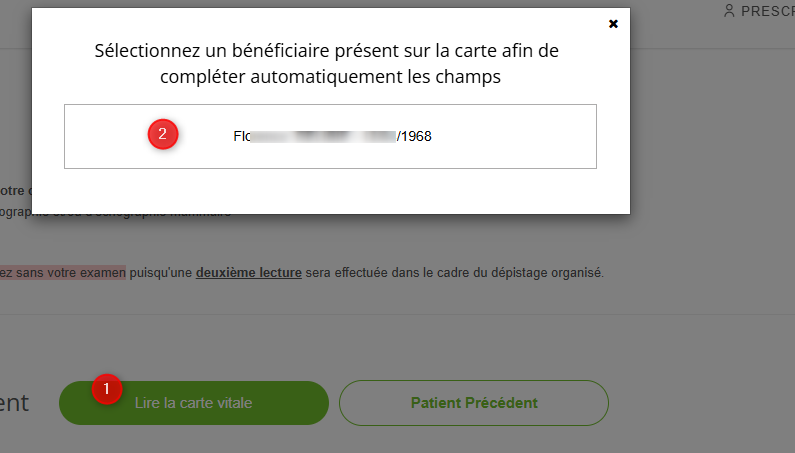Click the dépistage organisé phrase
This screenshot has width=795, height=453.
coord(553,272)
